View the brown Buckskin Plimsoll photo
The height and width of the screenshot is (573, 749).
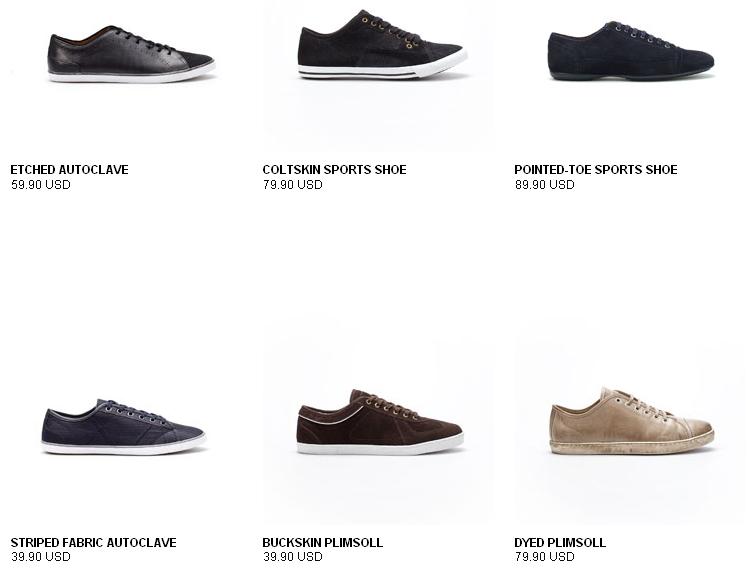coord(380,422)
